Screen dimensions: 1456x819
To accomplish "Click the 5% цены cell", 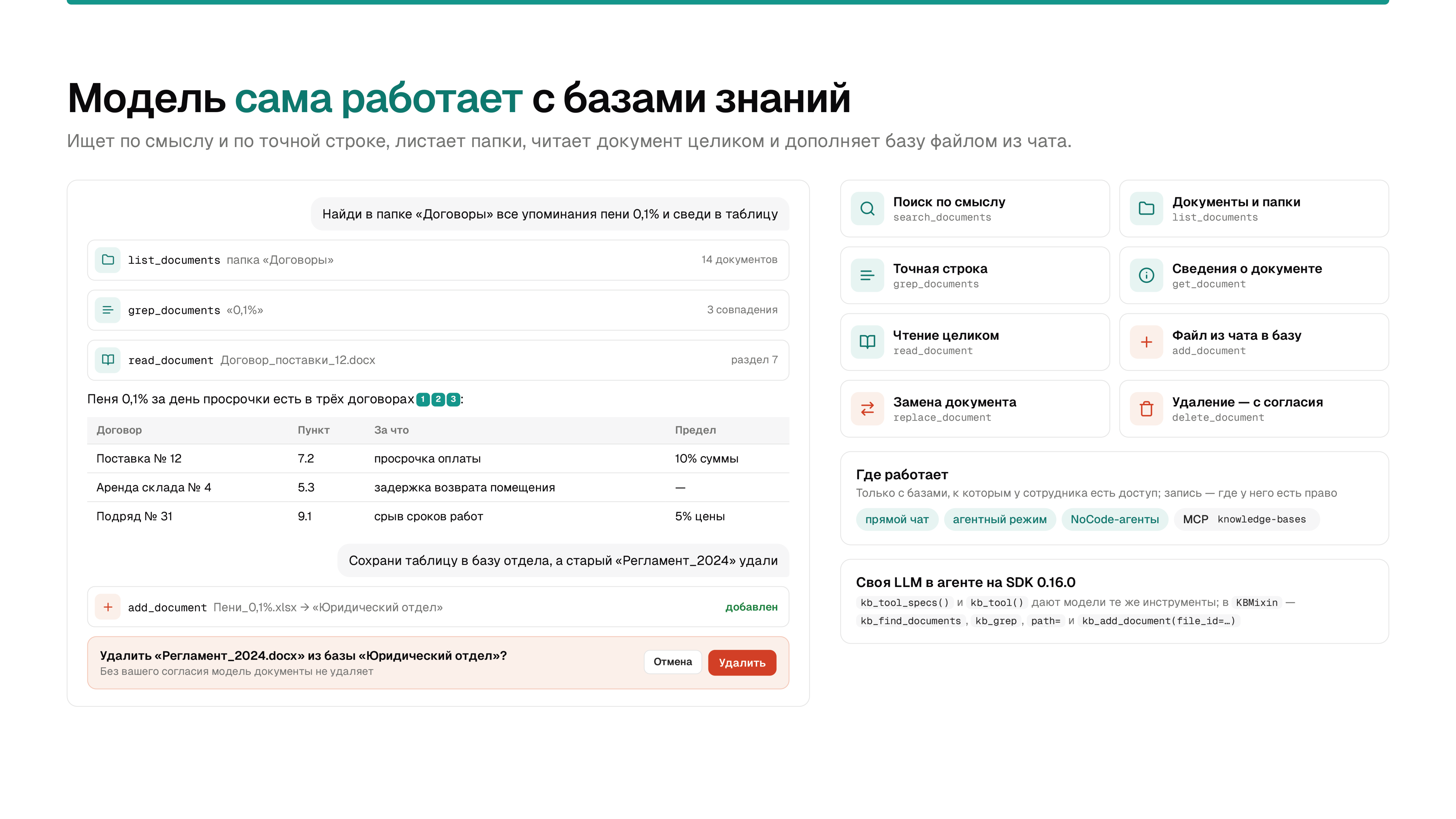I will tap(700, 516).
